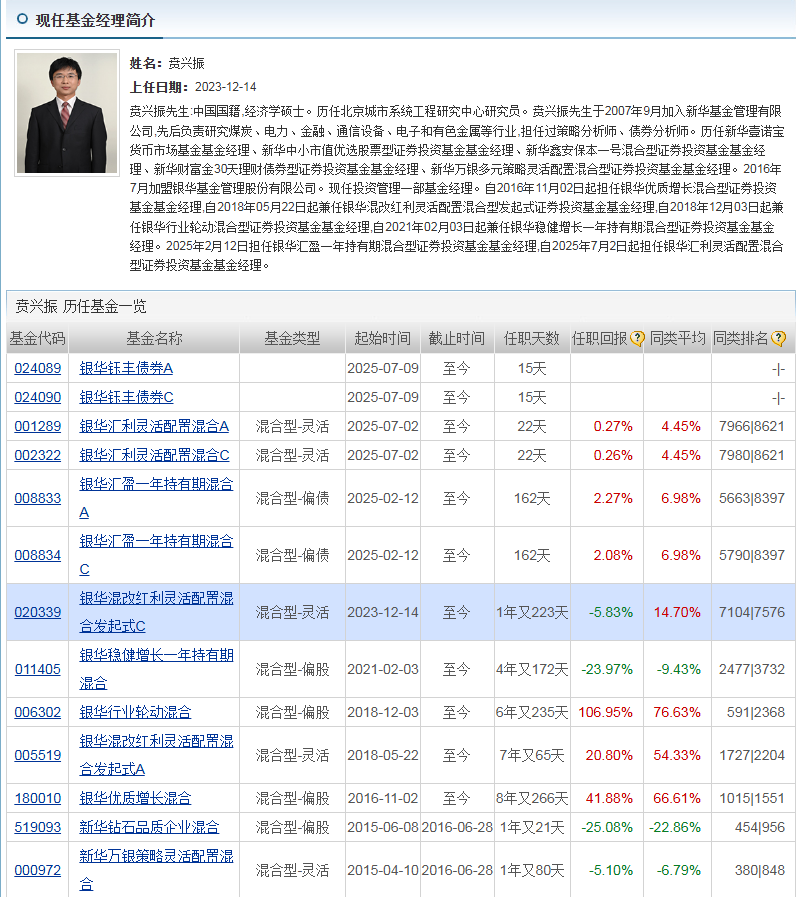Image resolution: width=802 pixels, height=897 pixels.
Task: Open fund code link 000972
Action: point(38,871)
